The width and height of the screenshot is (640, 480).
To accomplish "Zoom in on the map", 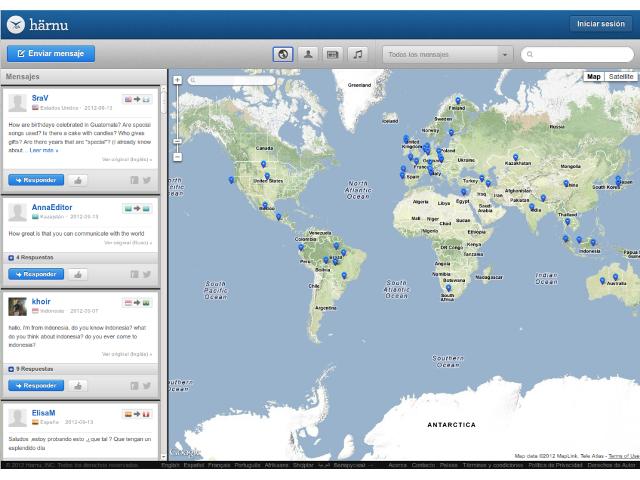I will coord(177,80).
